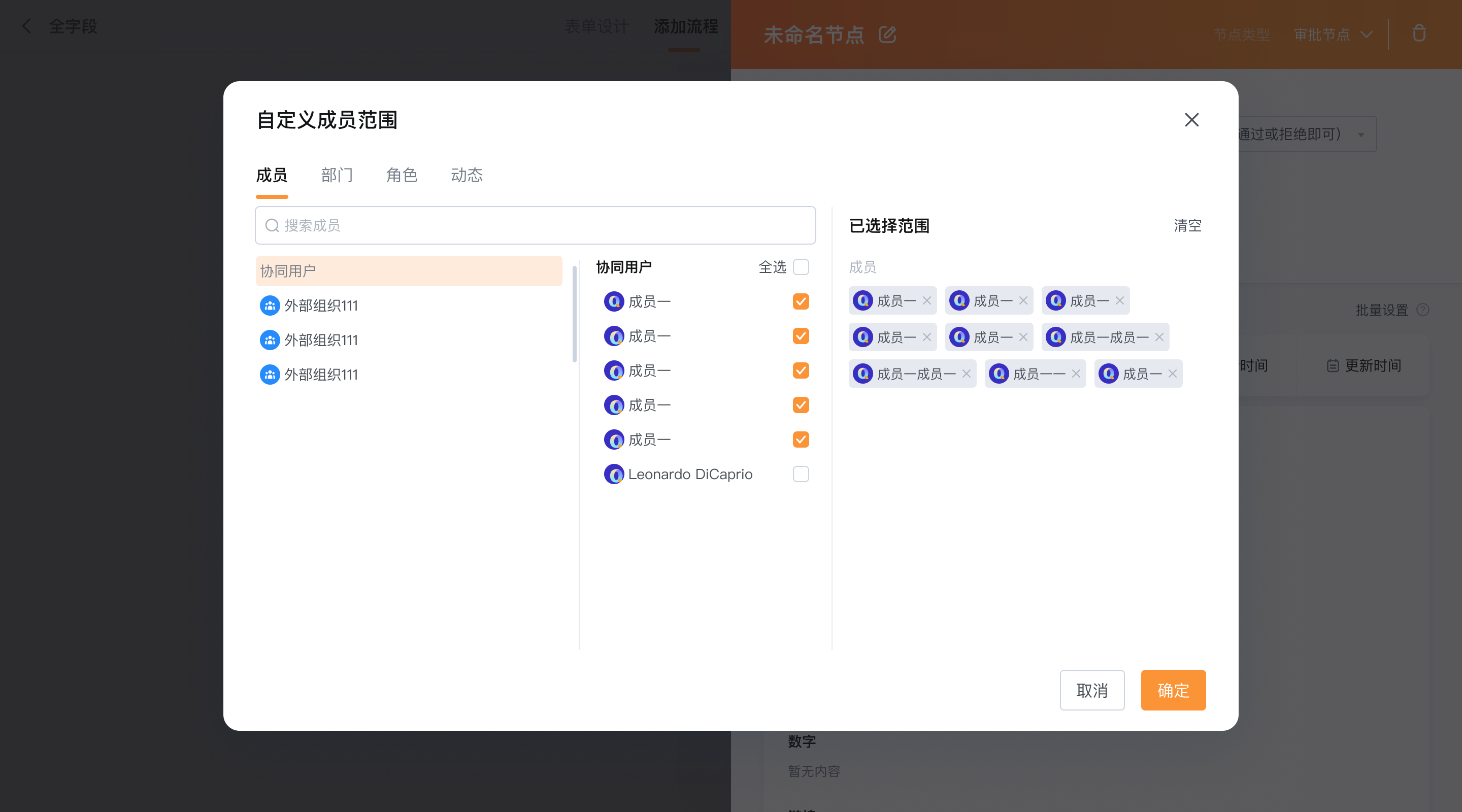Select 协同用户 in the organization list
This screenshot has width=1462, height=812.
click(409, 271)
